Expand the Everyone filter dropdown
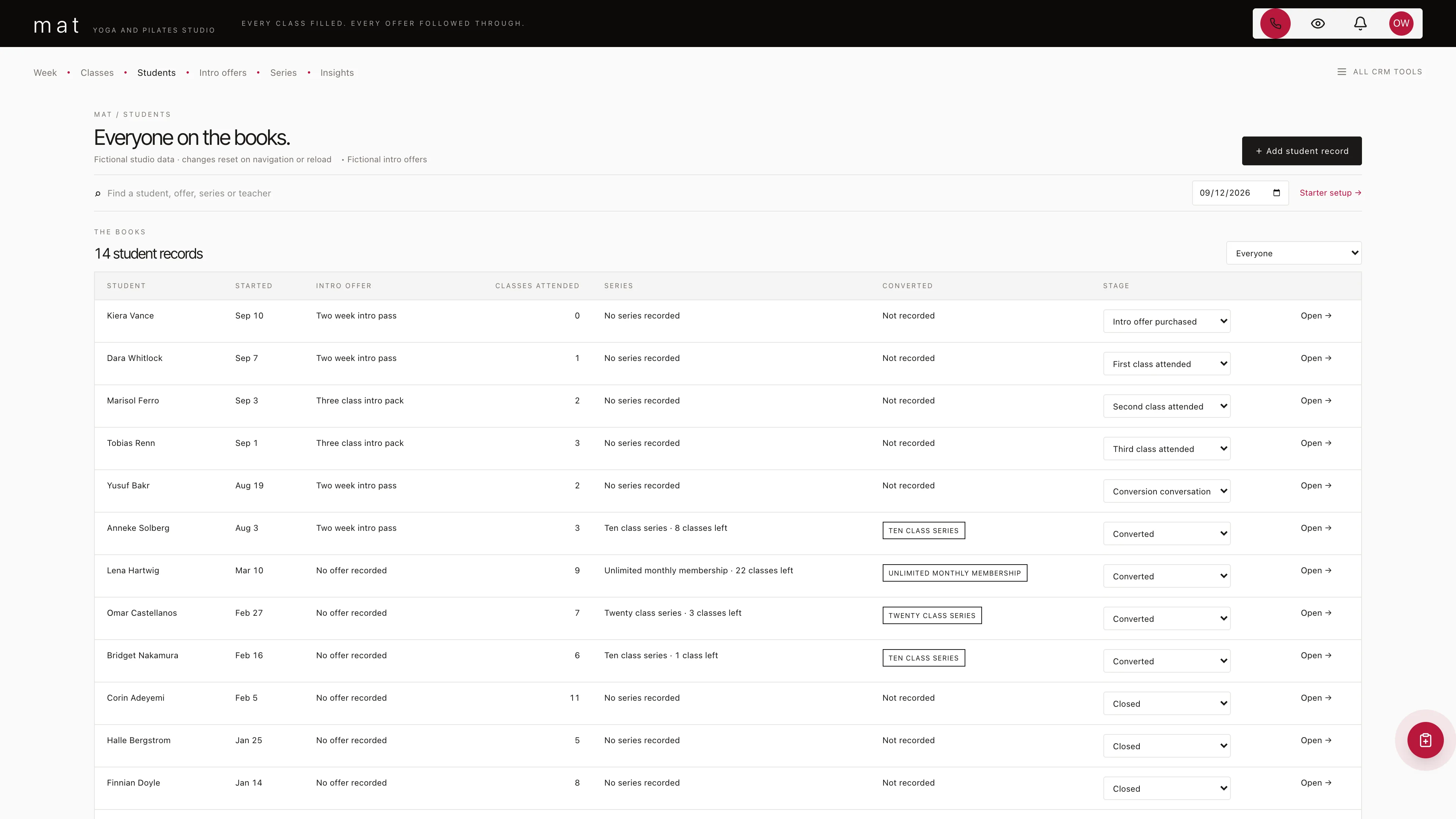Viewport: 1456px width, 819px height. [x=1293, y=253]
